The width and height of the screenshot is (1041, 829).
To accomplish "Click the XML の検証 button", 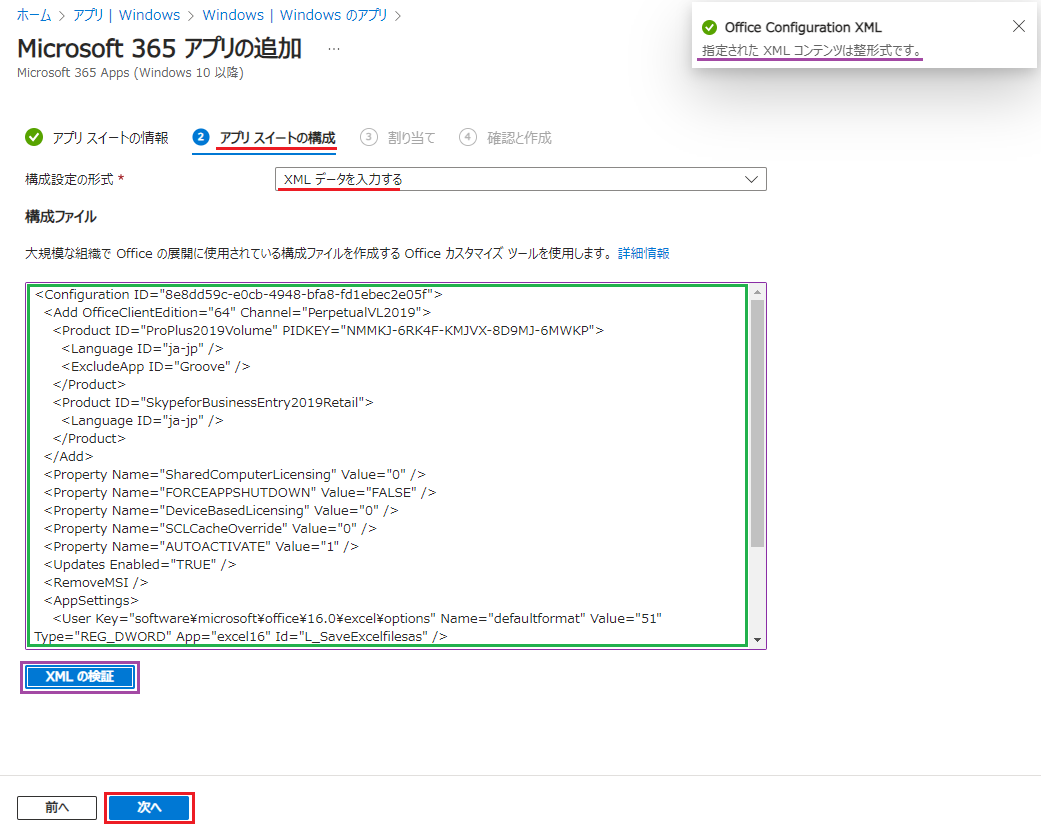I will [x=79, y=676].
